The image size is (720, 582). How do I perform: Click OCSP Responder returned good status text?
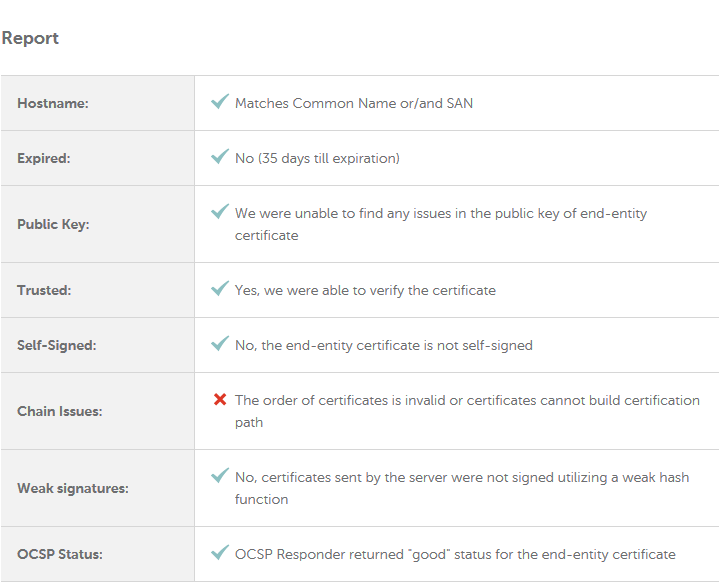455,554
